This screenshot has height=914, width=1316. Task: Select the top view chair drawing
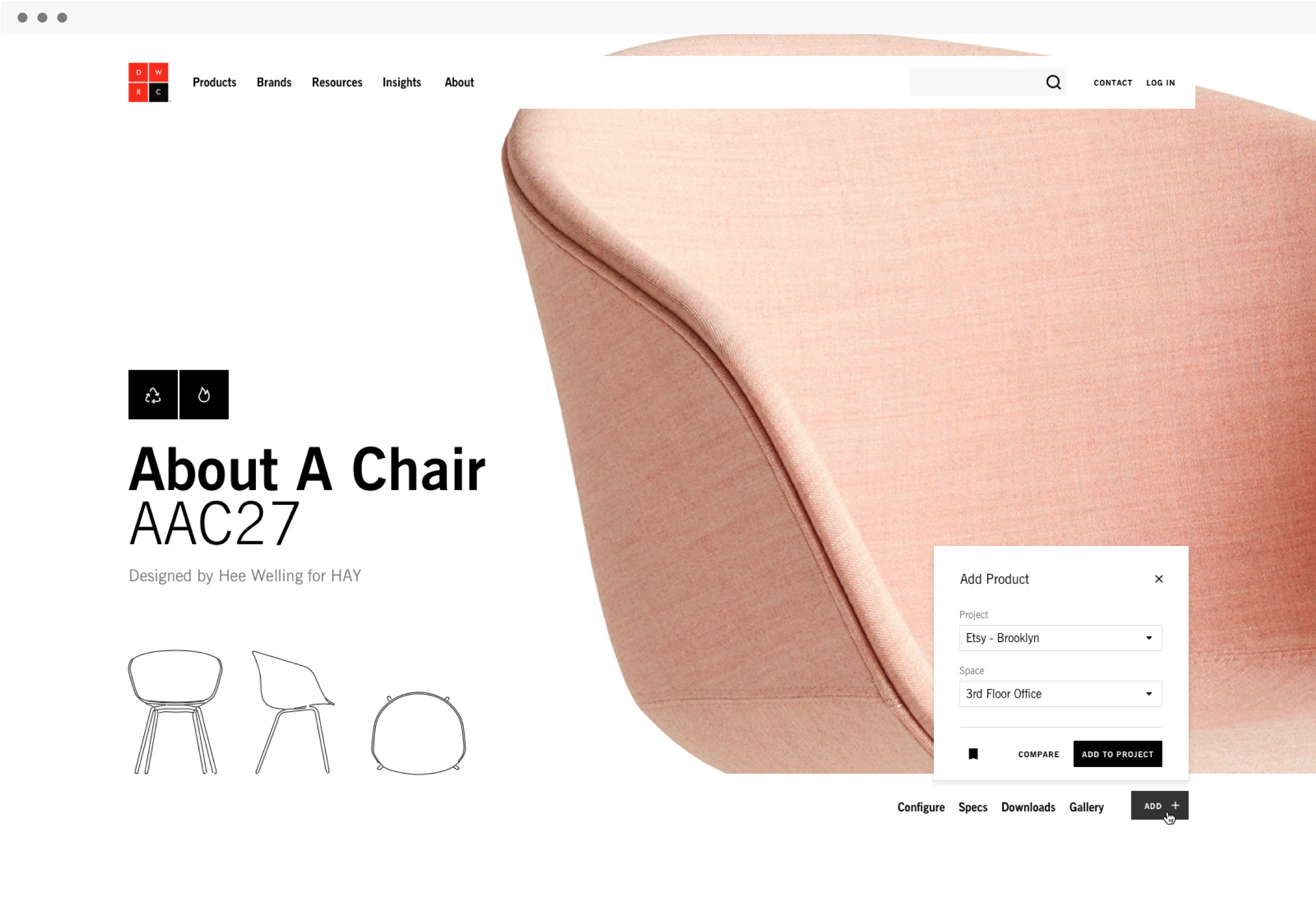[x=418, y=733]
